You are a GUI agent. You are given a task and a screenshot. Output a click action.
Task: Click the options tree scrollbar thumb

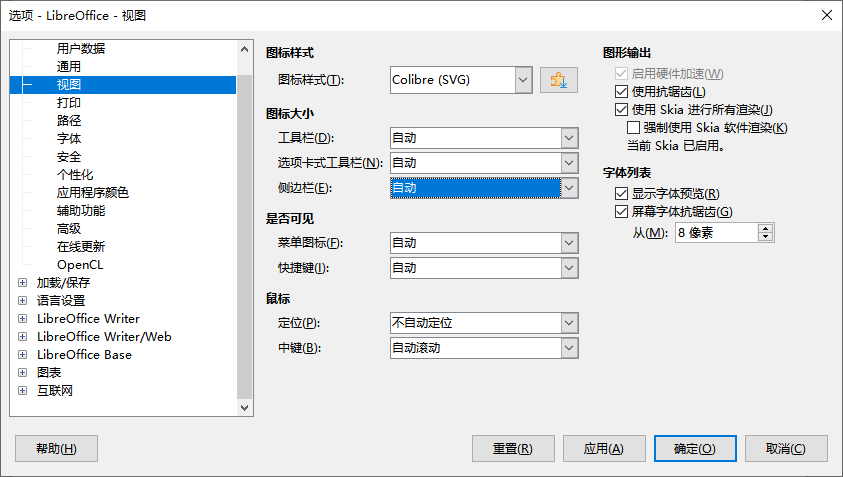tap(245, 237)
